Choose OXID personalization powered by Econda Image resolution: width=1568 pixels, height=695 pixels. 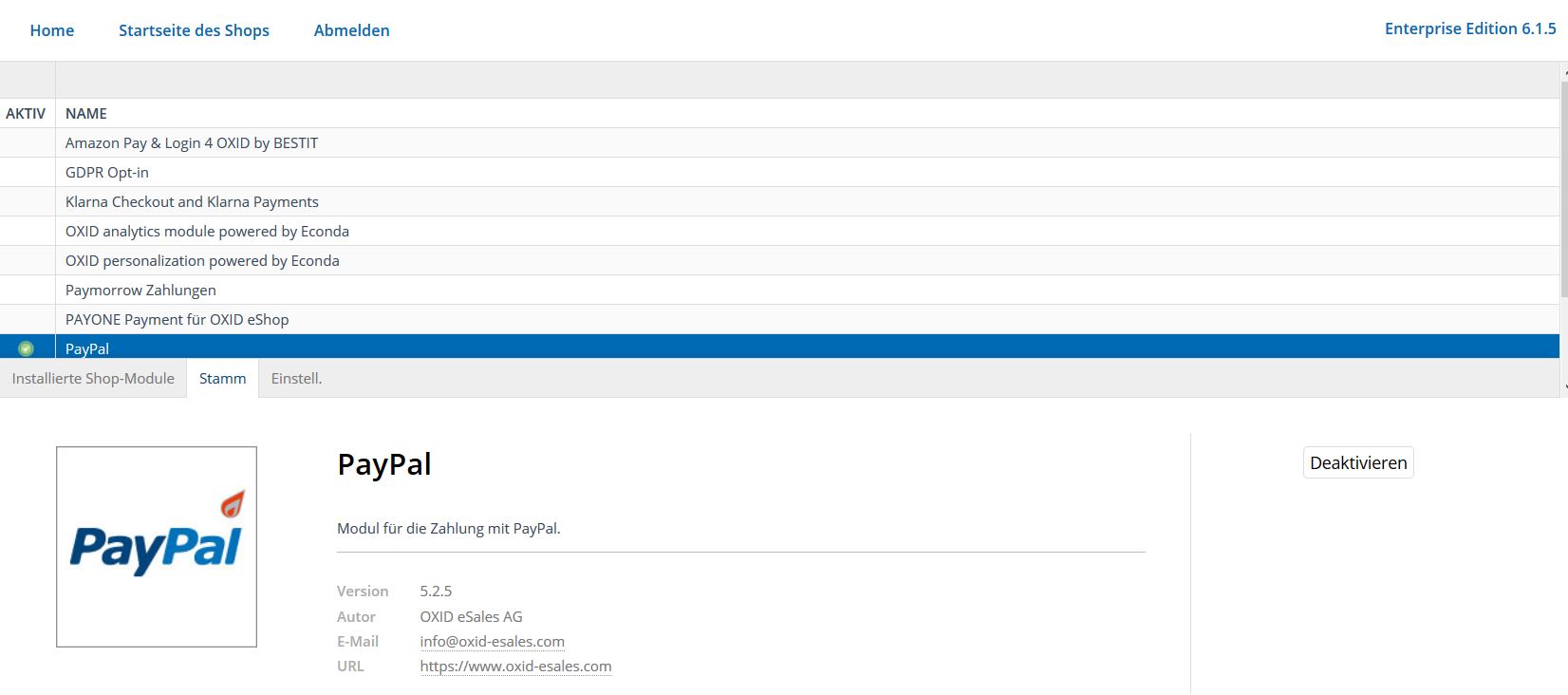coord(779,260)
